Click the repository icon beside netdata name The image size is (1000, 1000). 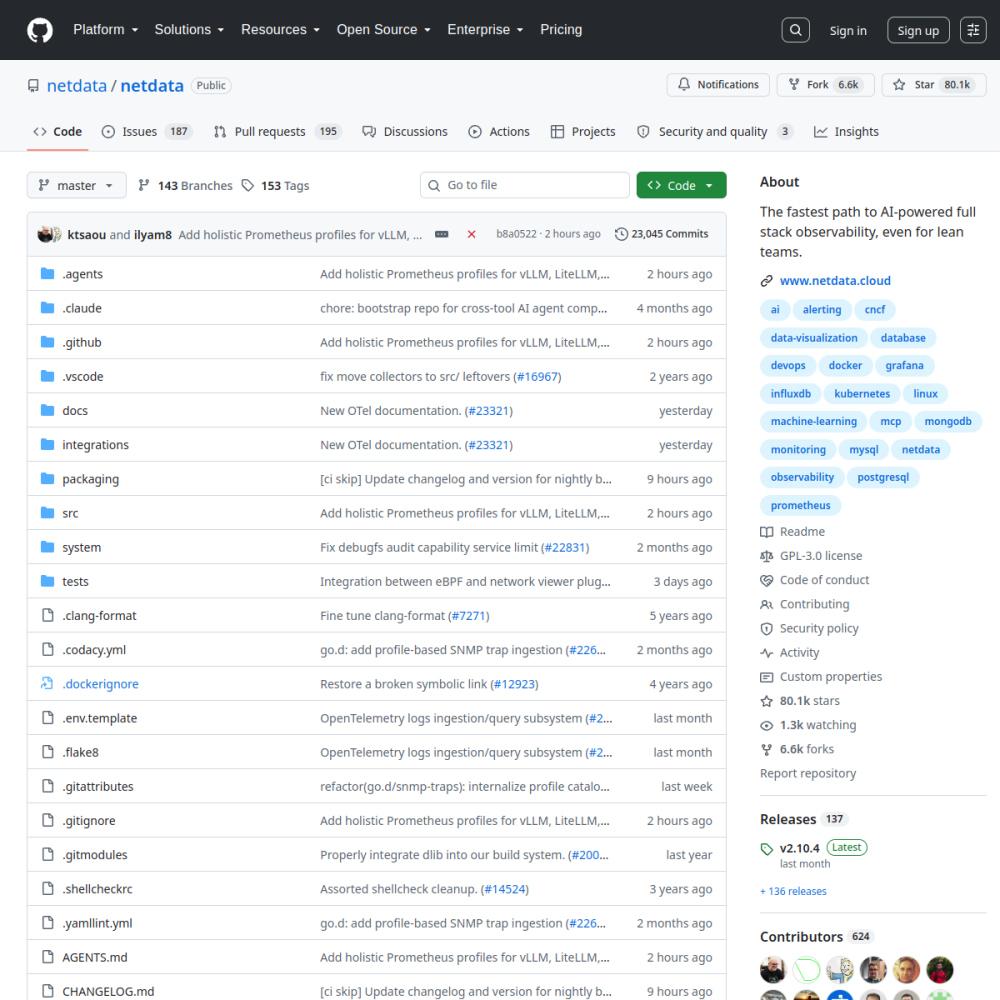coord(33,85)
